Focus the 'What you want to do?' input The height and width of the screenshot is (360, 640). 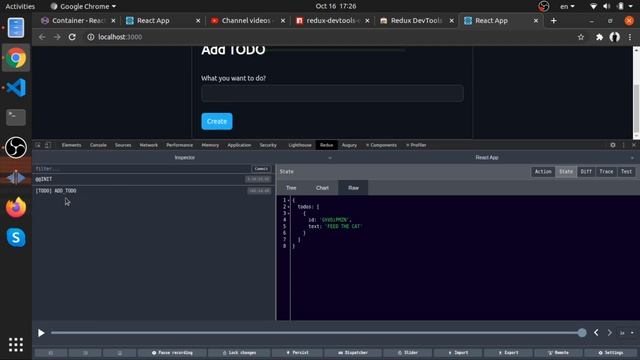coord(332,93)
